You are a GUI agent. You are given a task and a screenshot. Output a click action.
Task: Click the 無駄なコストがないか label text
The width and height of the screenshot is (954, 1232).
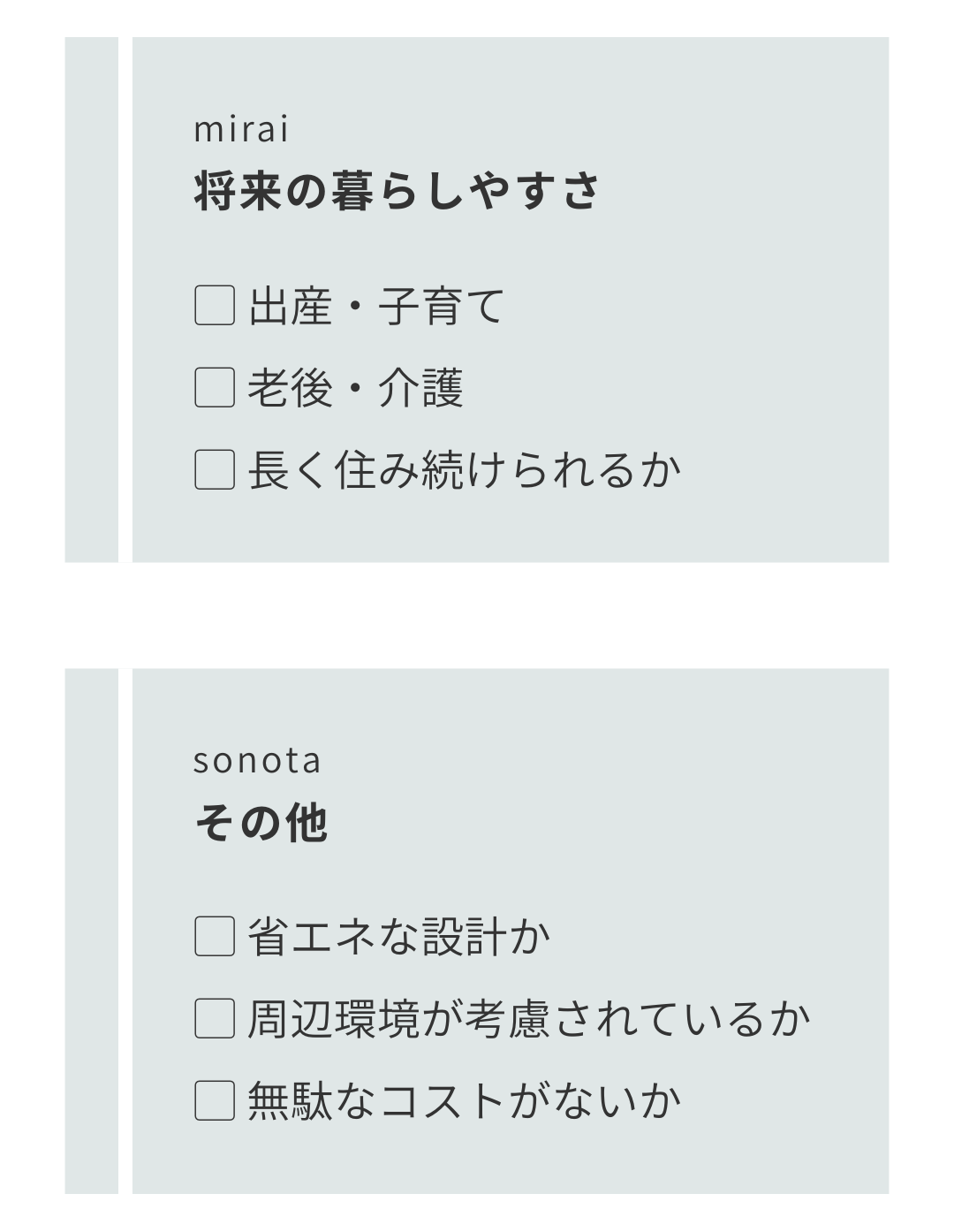point(464,1100)
